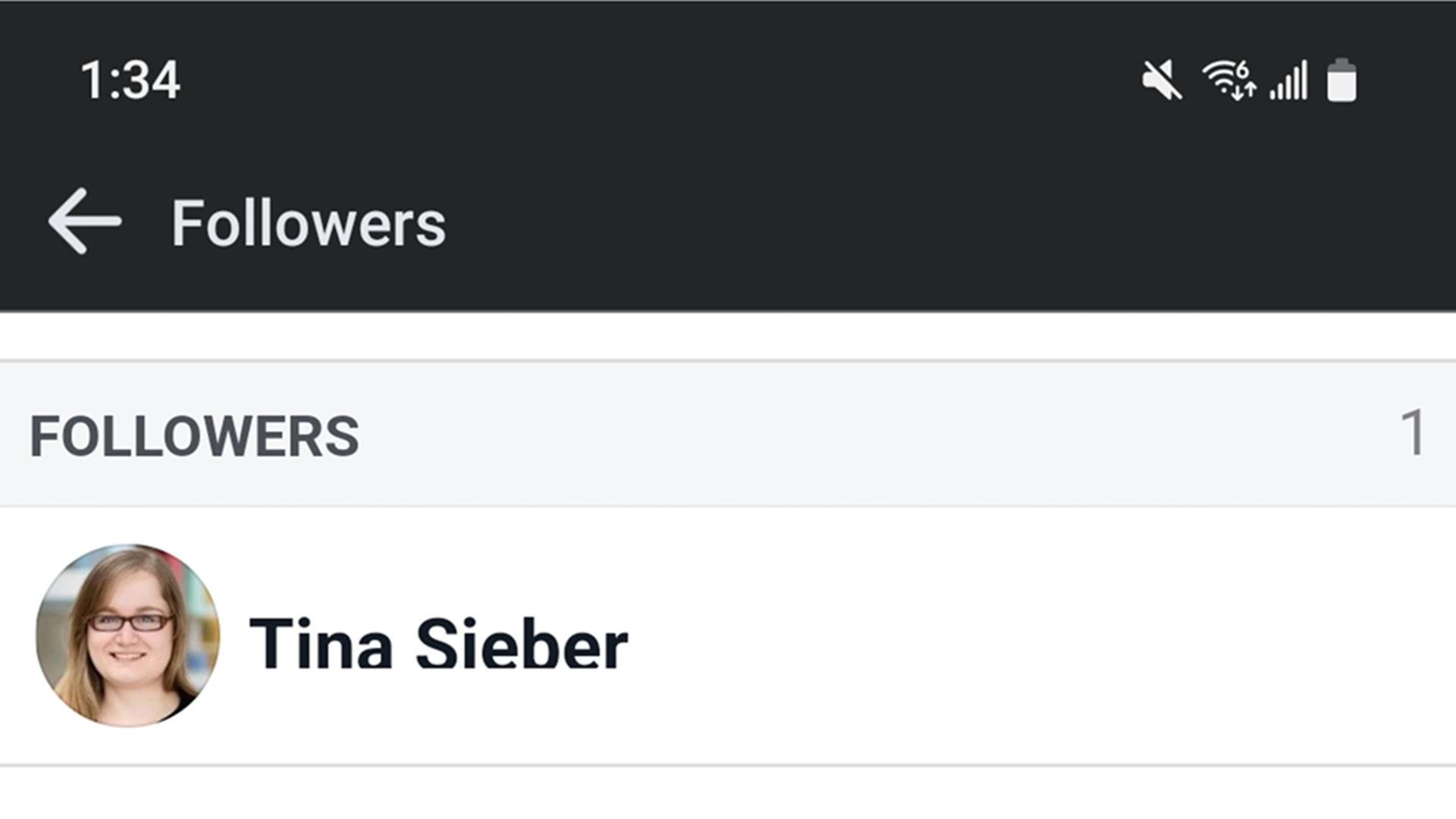1456x819 pixels.
Task: Click empty space right of Tina Sieber
Action: 1024,637
